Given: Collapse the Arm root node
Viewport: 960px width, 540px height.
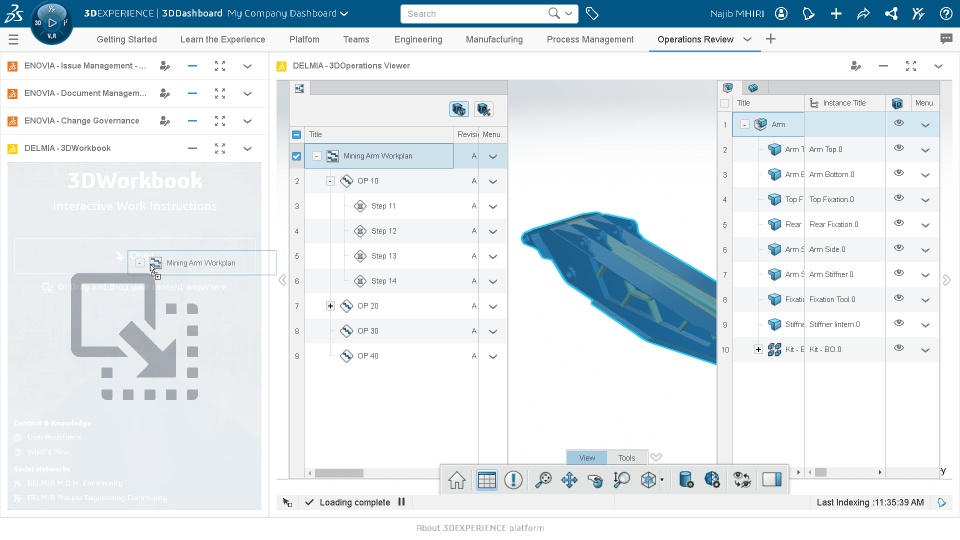Looking at the screenshot, I should tap(744, 124).
